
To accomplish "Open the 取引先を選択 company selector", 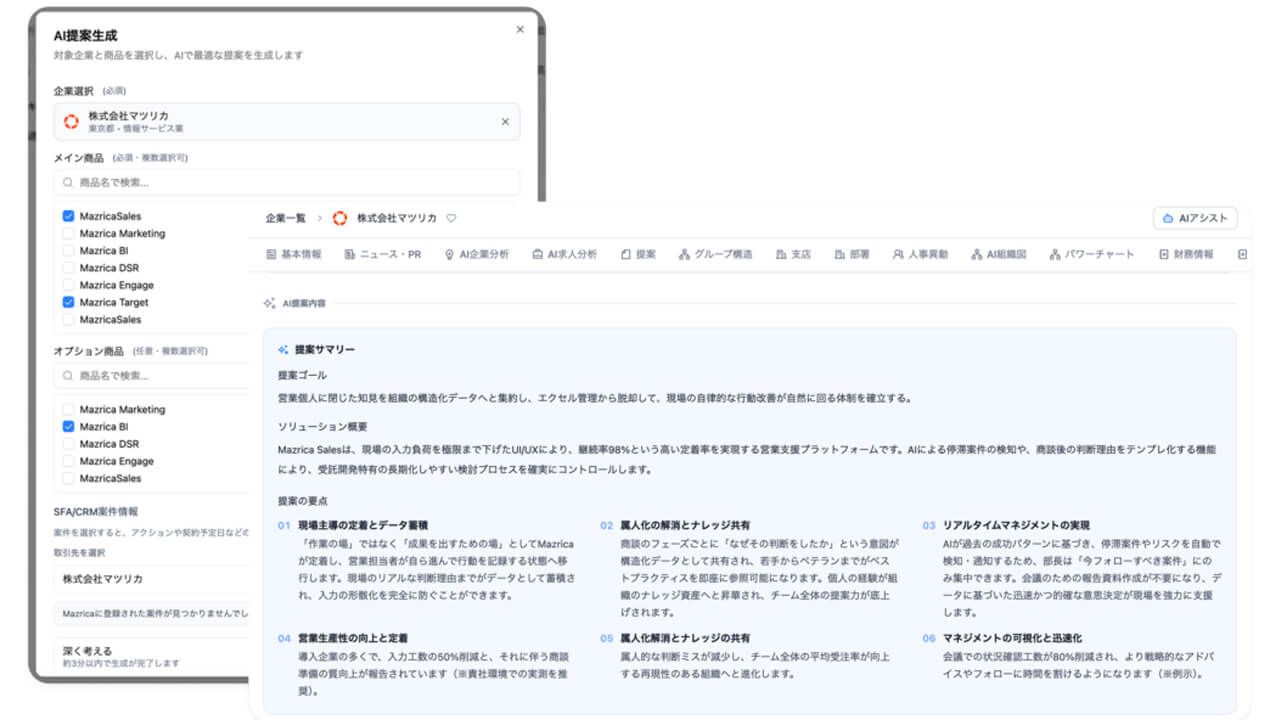I will pyautogui.click(x=152, y=579).
